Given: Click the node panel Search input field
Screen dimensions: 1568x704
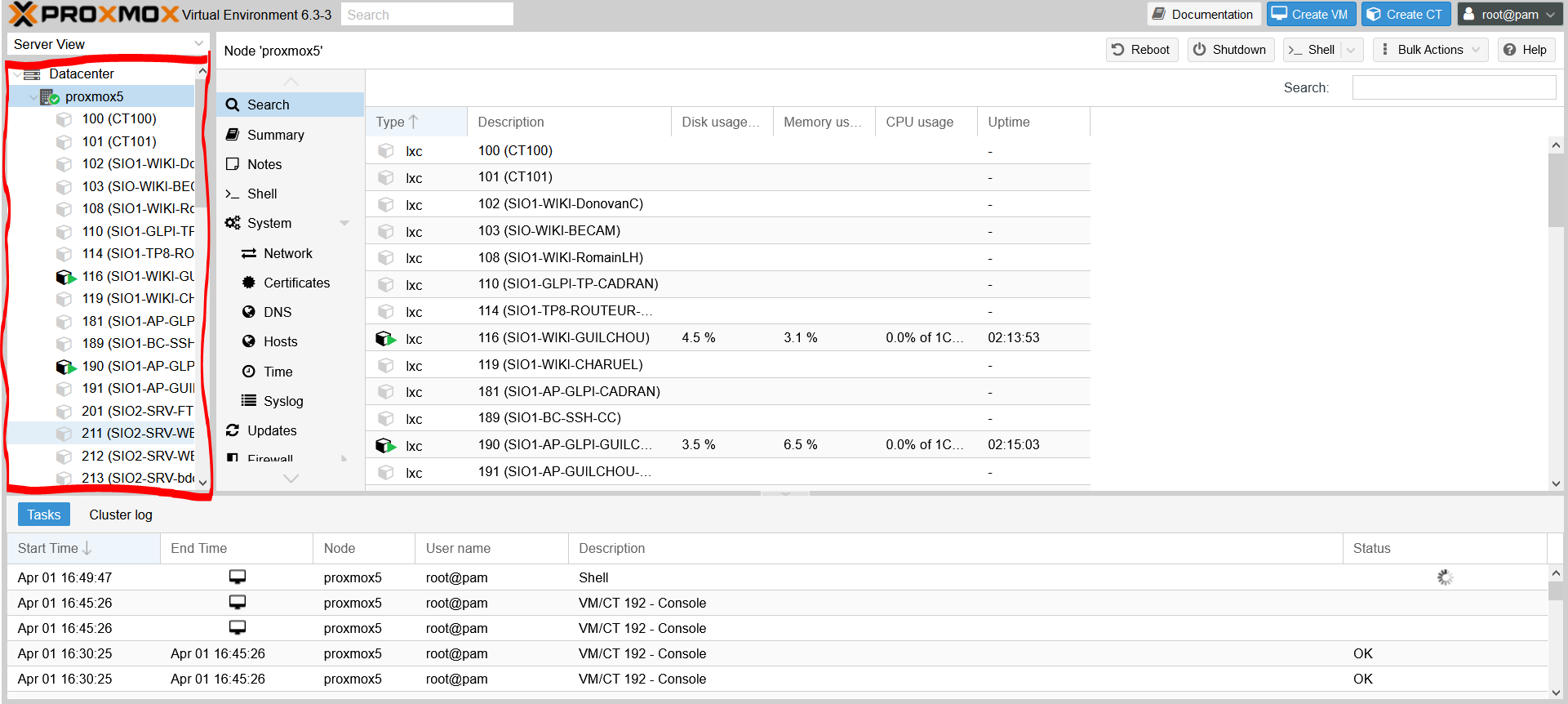Looking at the screenshot, I should coord(1453,87).
